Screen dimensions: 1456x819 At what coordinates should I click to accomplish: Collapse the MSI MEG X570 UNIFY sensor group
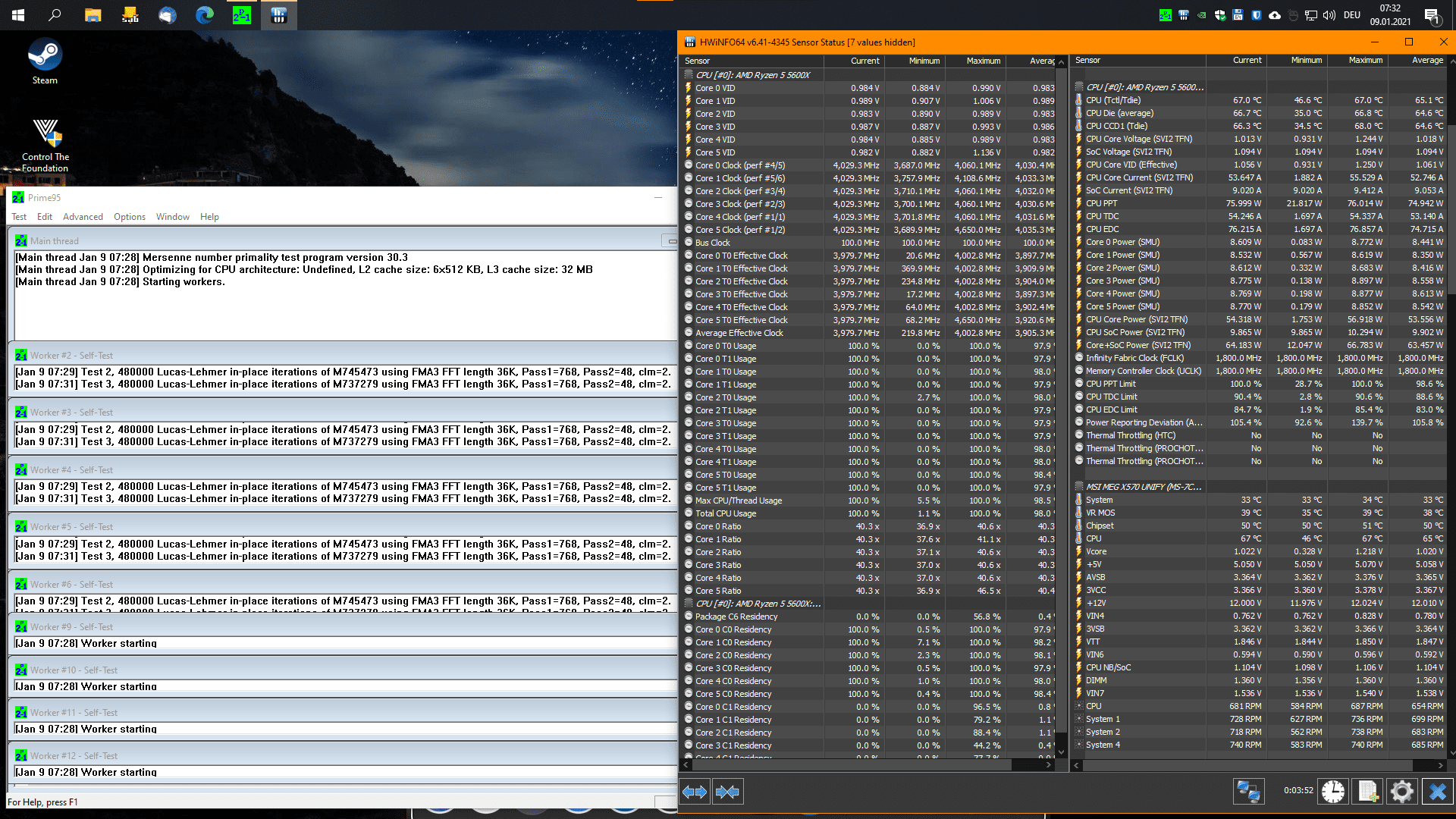coord(1079,487)
